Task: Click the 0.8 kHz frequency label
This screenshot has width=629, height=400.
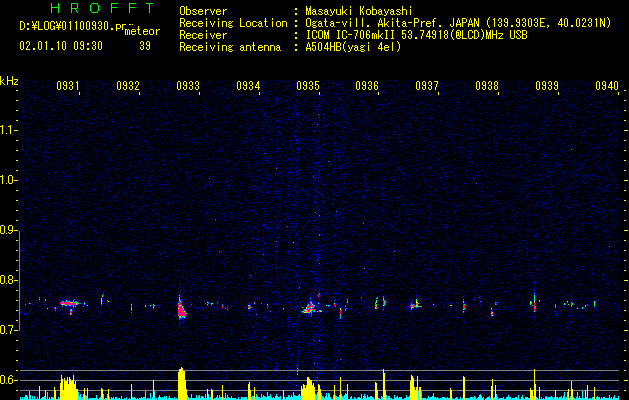Action: point(8,280)
